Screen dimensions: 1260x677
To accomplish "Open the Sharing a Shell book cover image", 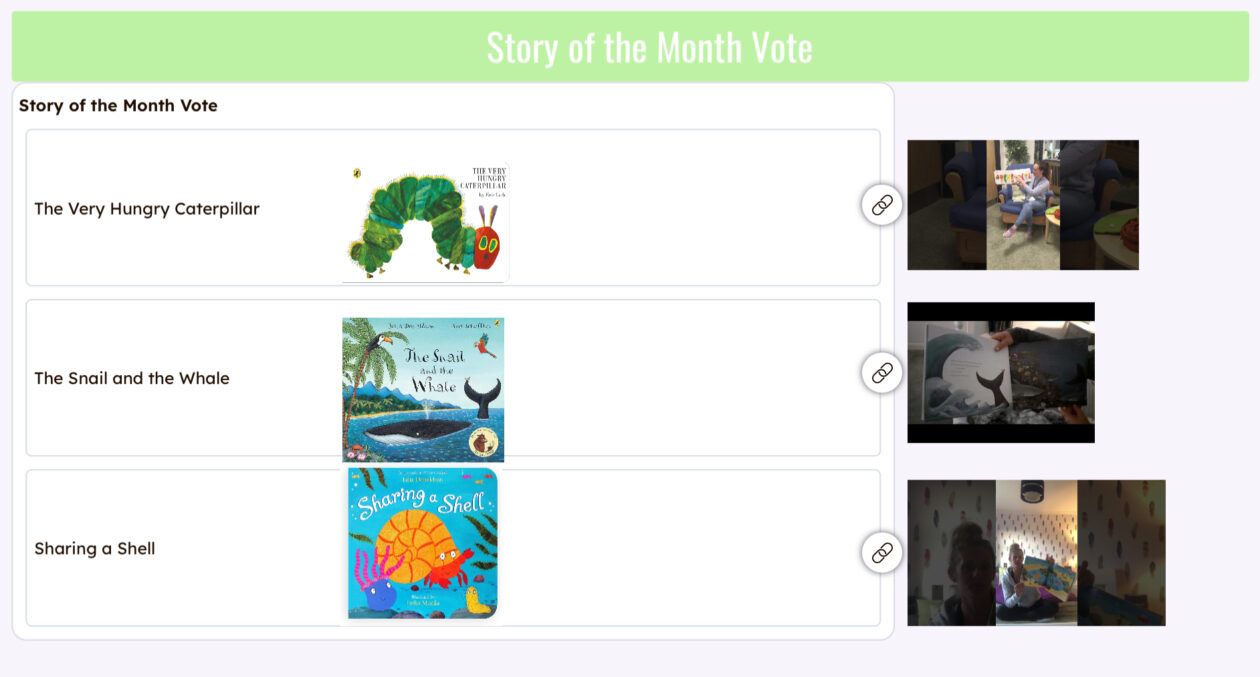I will point(422,543).
